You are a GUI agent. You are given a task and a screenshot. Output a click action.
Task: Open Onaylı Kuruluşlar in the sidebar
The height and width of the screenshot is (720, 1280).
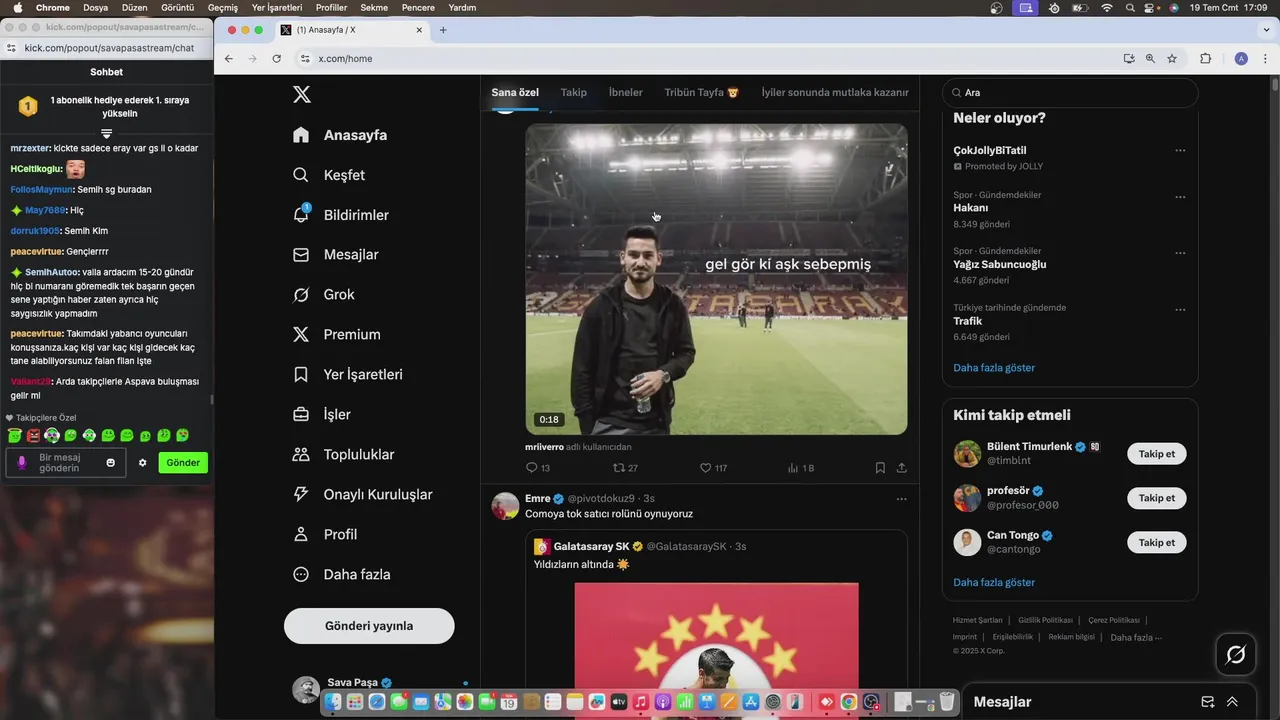click(362, 495)
